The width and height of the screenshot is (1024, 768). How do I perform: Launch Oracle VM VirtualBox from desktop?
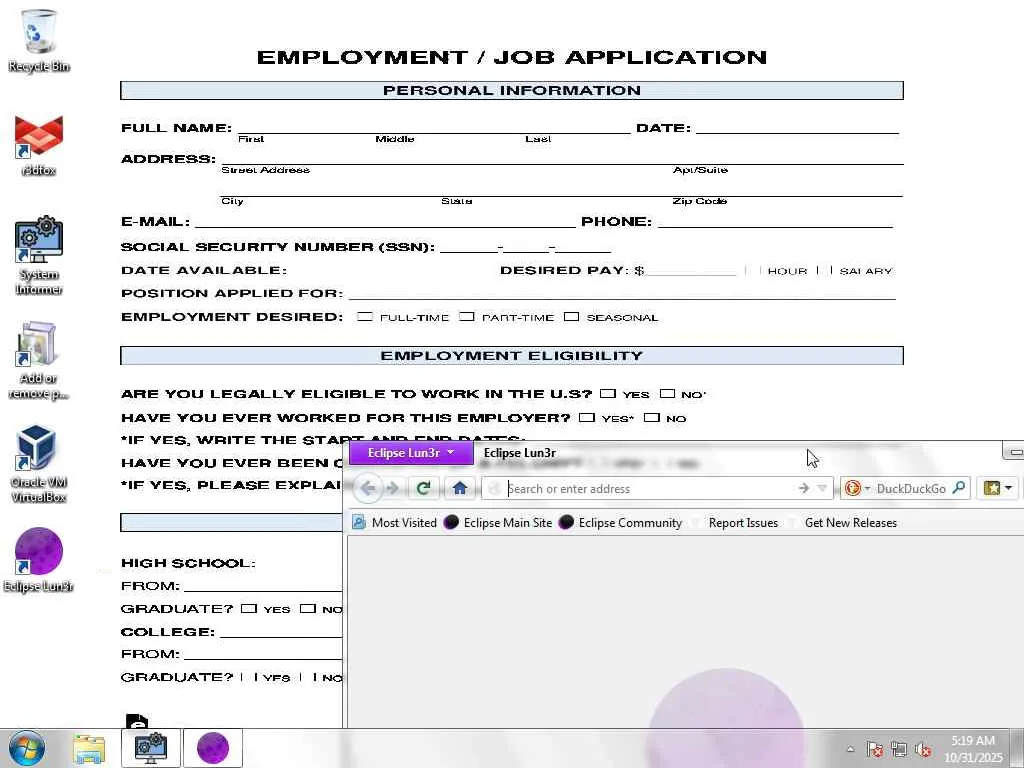coord(39,464)
